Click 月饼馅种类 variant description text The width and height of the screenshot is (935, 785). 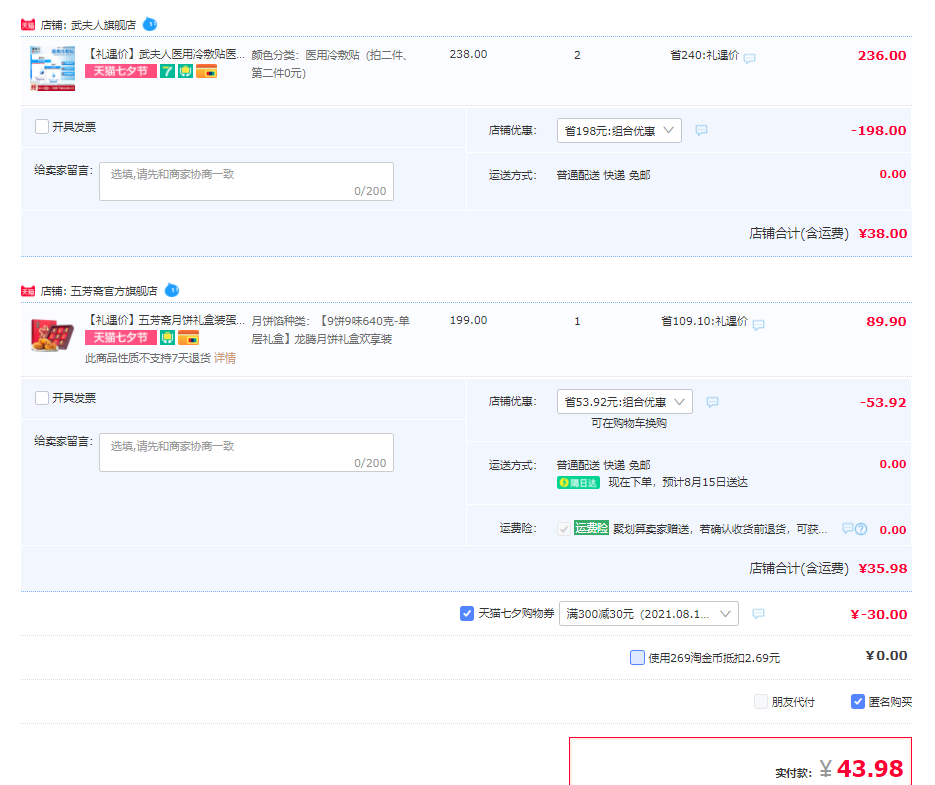point(330,330)
